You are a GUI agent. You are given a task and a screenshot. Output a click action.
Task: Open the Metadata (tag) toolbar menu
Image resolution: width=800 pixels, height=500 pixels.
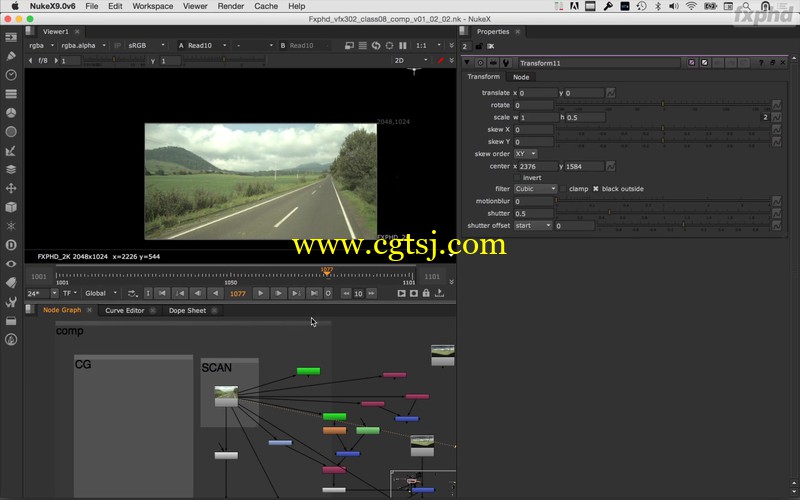coord(11,283)
